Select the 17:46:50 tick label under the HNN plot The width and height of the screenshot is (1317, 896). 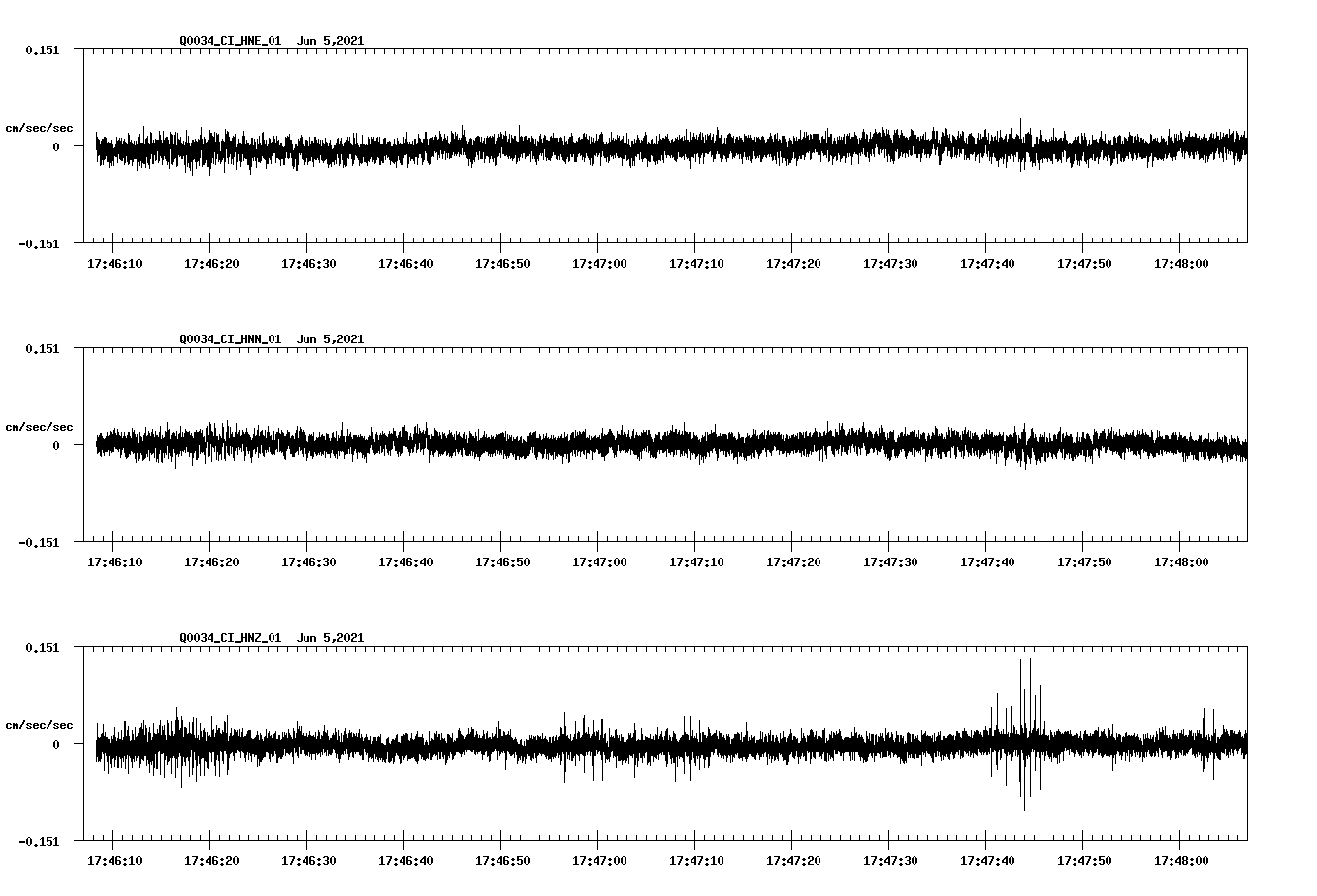(502, 561)
